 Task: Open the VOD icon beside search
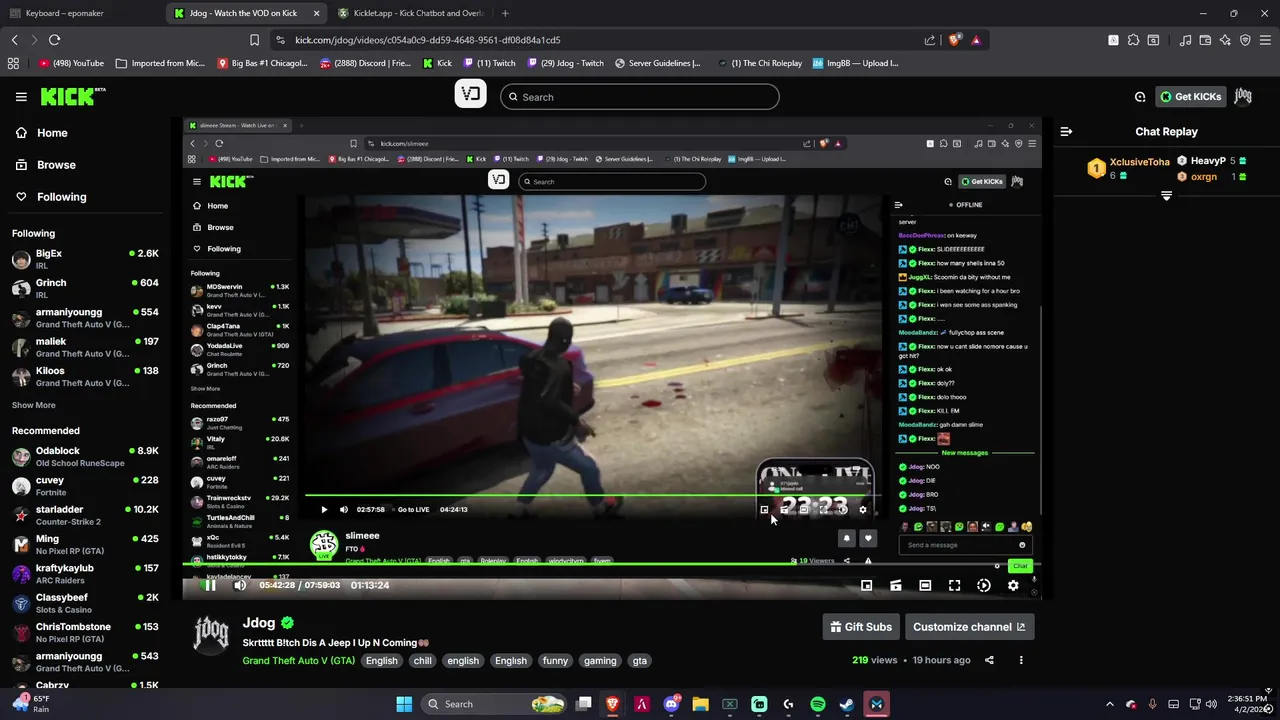pyautogui.click(x=471, y=95)
